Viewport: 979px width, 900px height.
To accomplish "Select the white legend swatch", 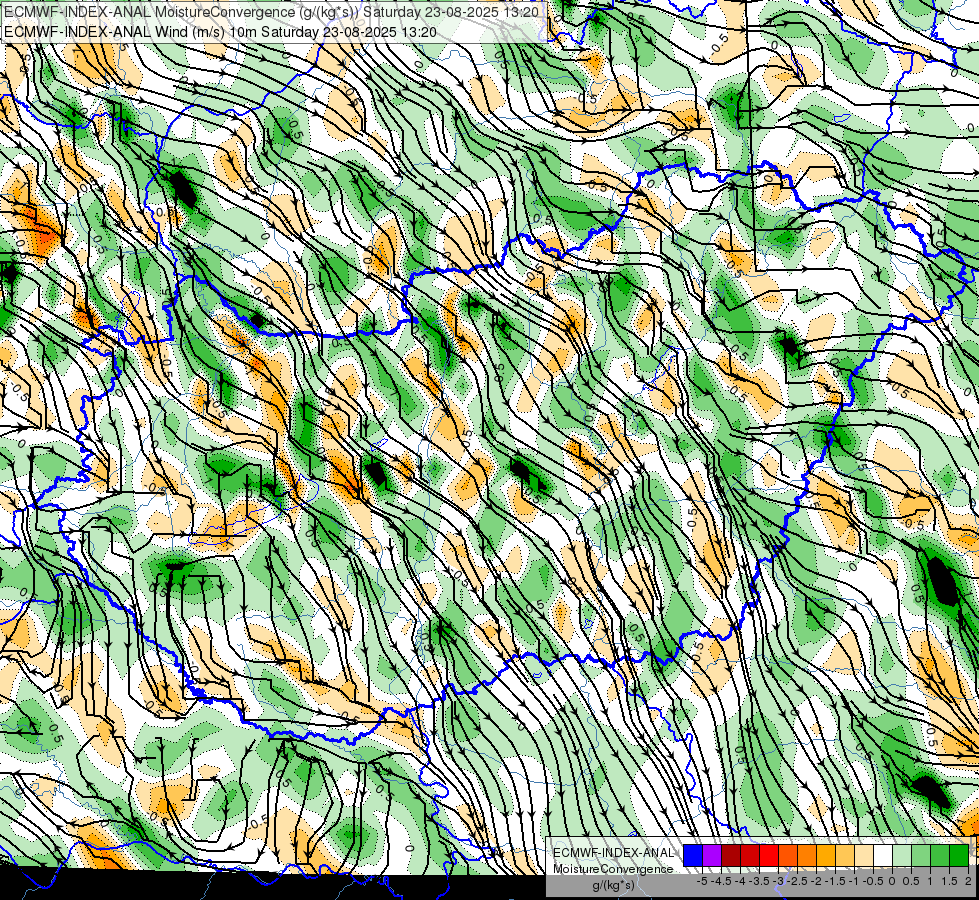I will 883,855.
